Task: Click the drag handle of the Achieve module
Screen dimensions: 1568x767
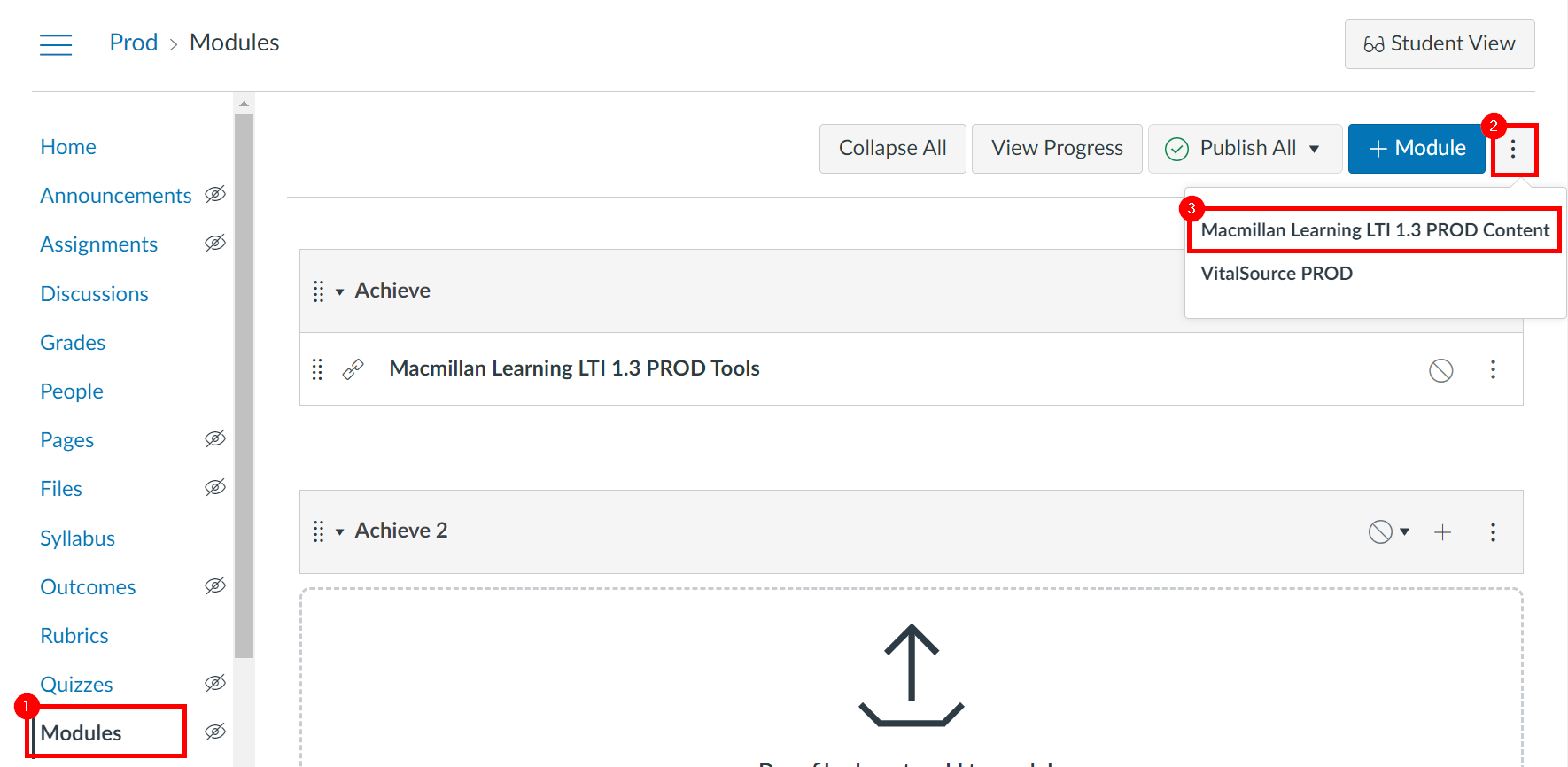Action: 319,291
